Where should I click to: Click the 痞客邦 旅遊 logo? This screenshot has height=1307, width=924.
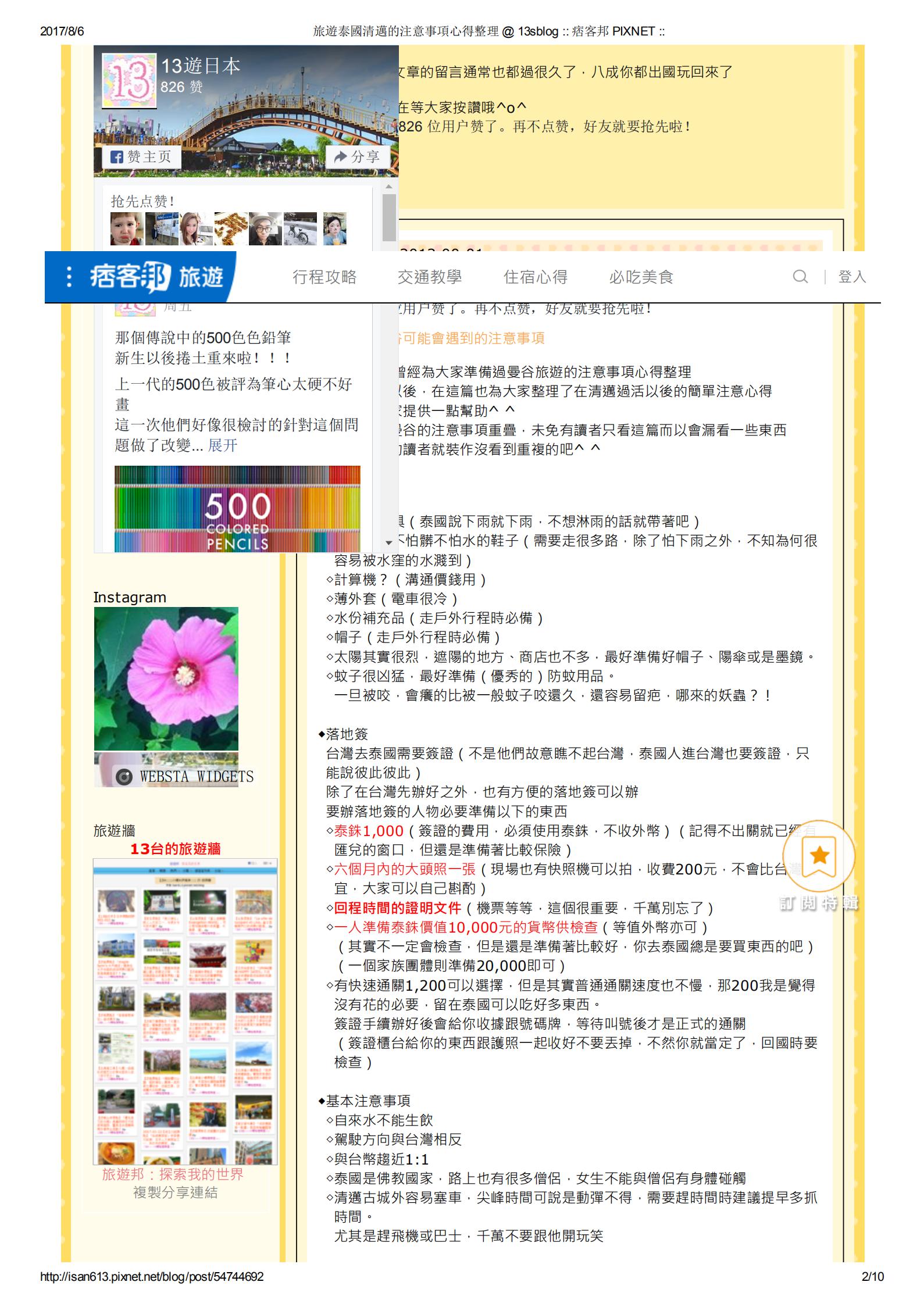coord(156,277)
